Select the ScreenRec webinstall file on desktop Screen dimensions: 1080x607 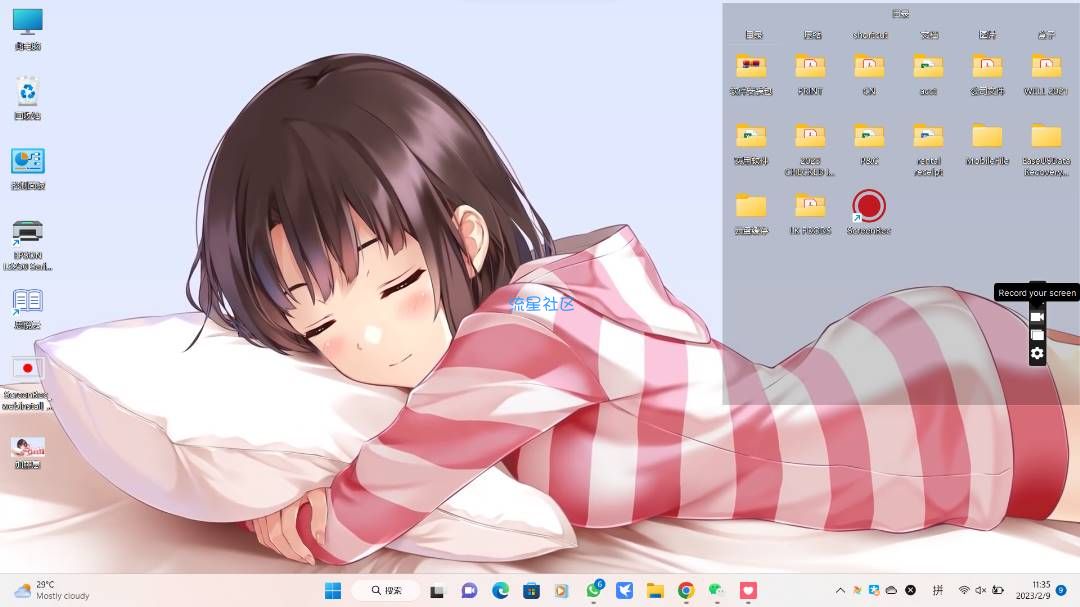tap(26, 384)
